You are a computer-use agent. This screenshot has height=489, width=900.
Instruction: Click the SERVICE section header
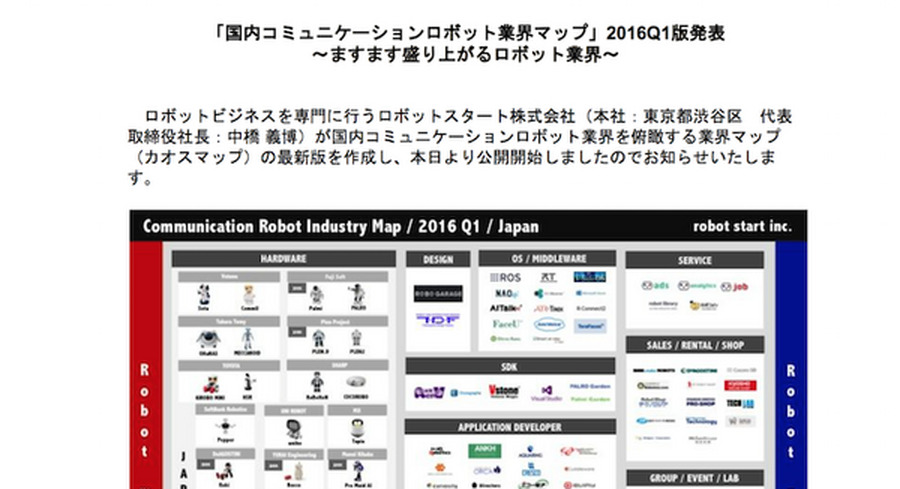coord(694,260)
